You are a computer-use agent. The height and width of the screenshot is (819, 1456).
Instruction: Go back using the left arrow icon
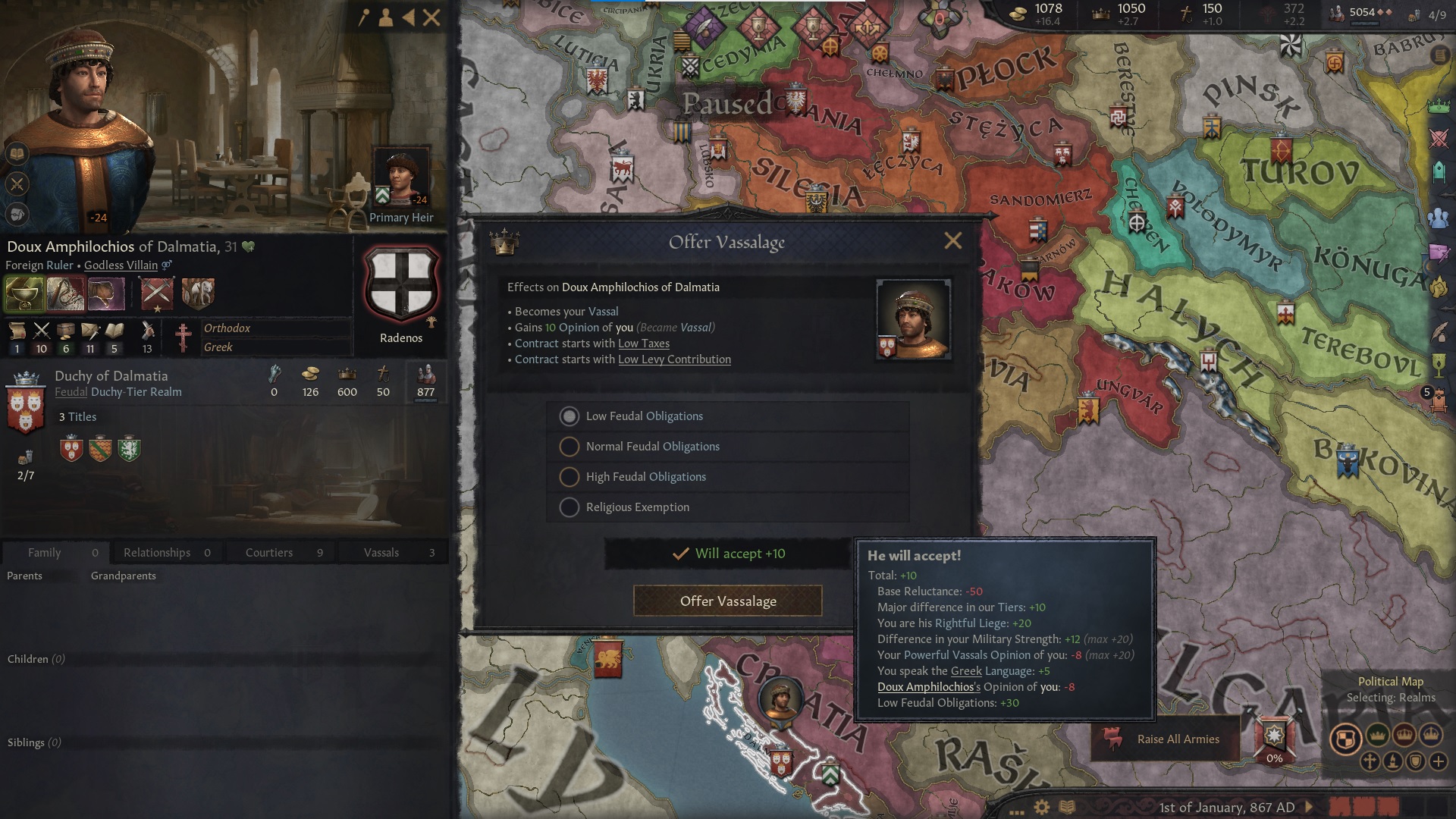409,17
